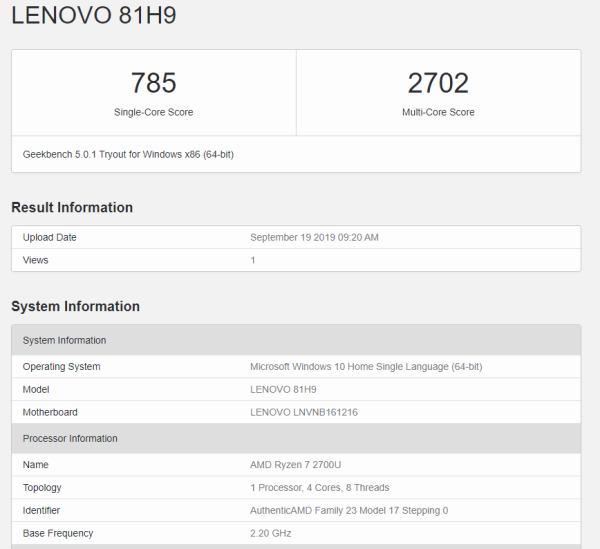This screenshot has width=600, height=549.
Task: Click the LENOVO 81H9 page title
Action: click(94, 15)
